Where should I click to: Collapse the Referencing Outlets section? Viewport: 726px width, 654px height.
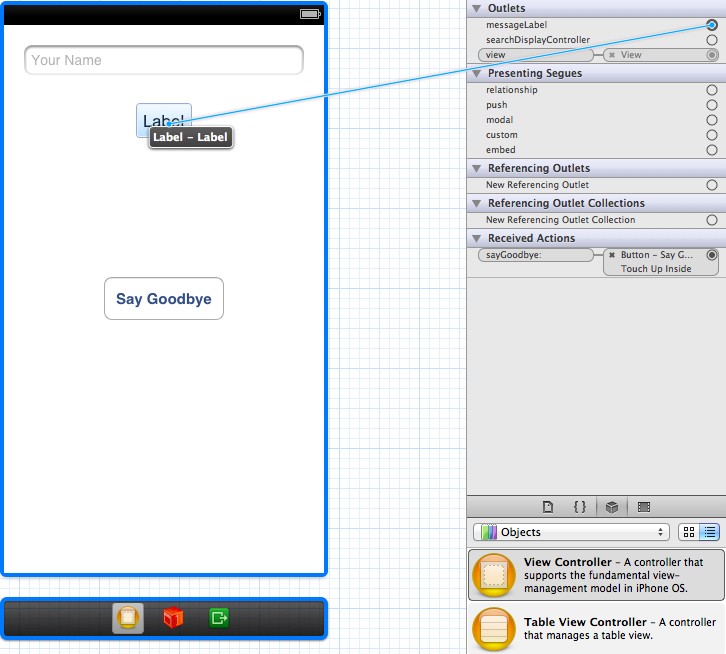coord(476,169)
